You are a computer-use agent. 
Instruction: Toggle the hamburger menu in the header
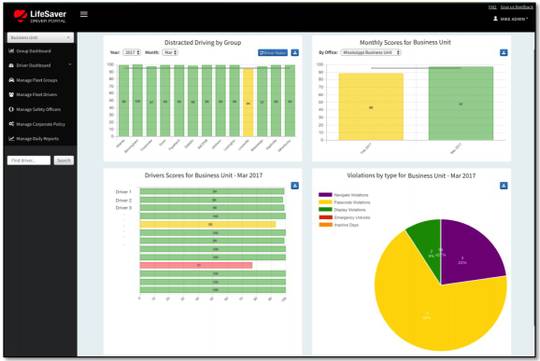pyautogui.click(x=84, y=14)
